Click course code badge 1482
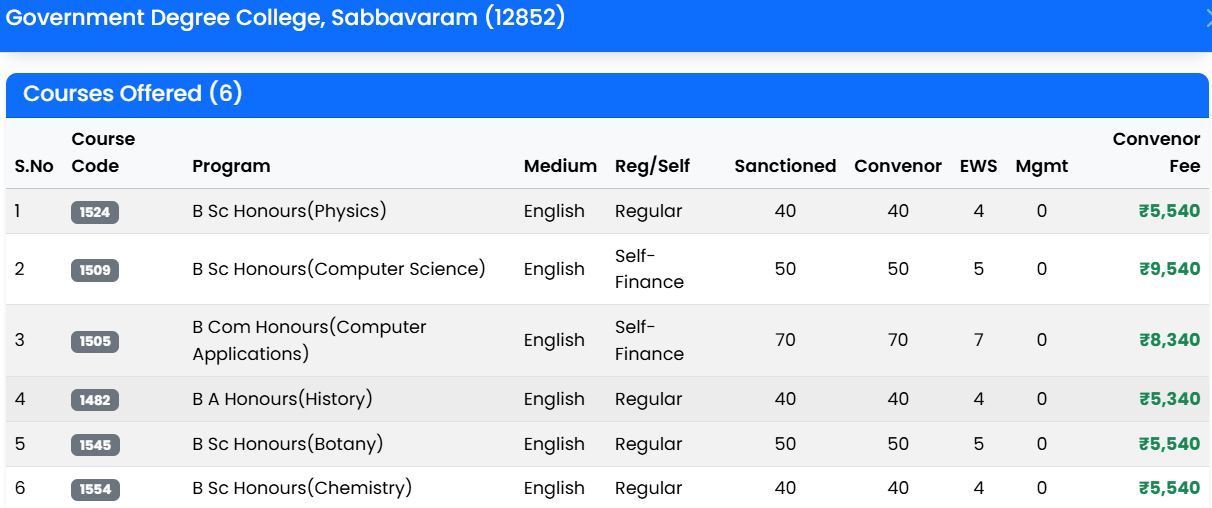Viewport: 1212px width, 508px height. coord(95,400)
